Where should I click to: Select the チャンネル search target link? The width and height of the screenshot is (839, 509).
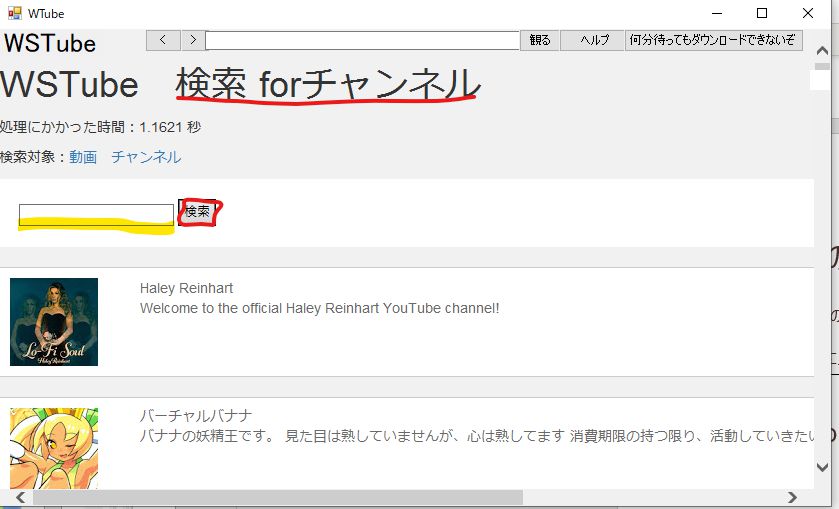tap(146, 157)
